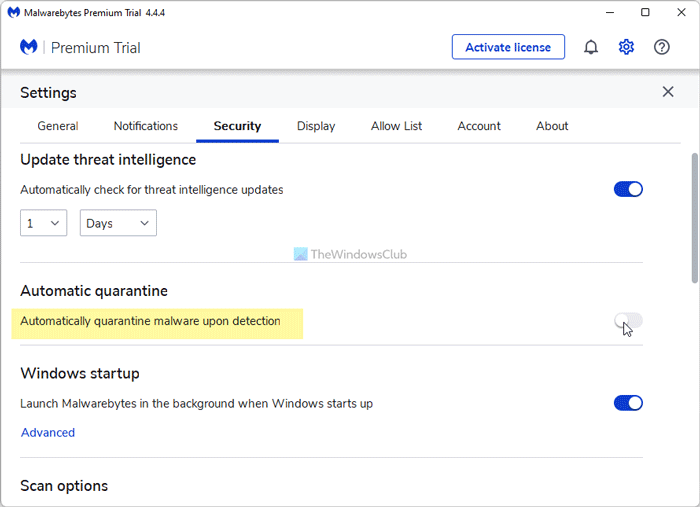Image resolution: width=700 pixels, height=507 pixels.
Task: Switch to the General tab
Action: pos(58,126)
